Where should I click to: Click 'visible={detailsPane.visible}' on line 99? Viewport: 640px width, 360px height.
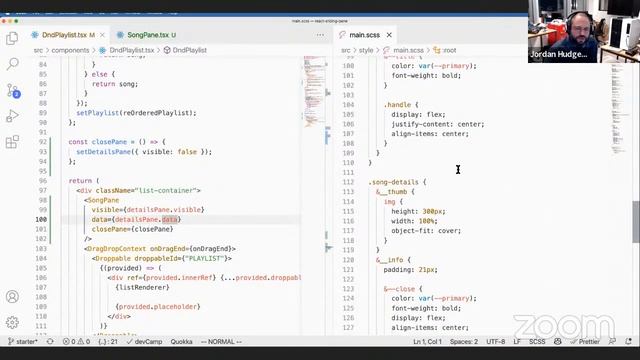pos(148,210)
